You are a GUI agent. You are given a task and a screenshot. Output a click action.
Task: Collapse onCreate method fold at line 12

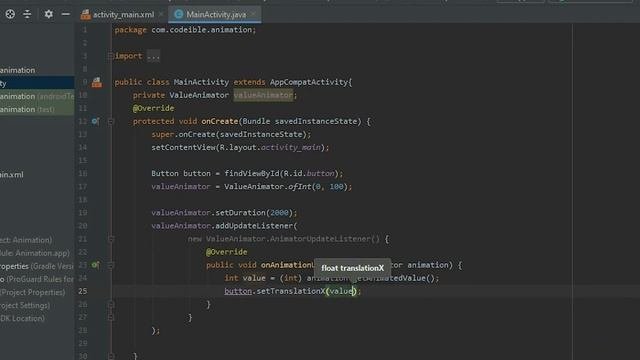pos(111,121)
